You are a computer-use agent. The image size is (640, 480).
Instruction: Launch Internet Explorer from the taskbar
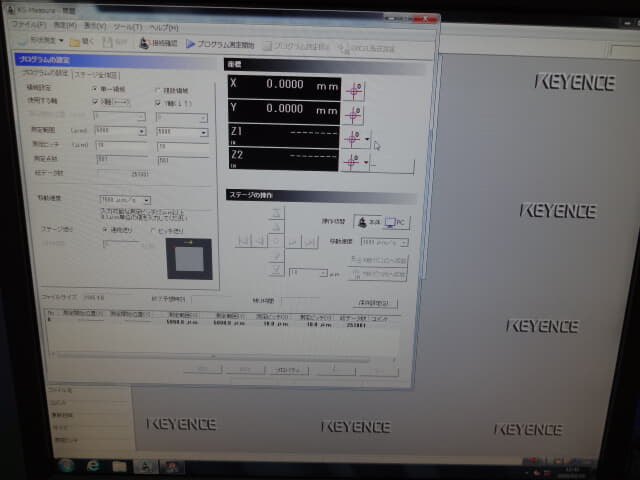point(93,465)
